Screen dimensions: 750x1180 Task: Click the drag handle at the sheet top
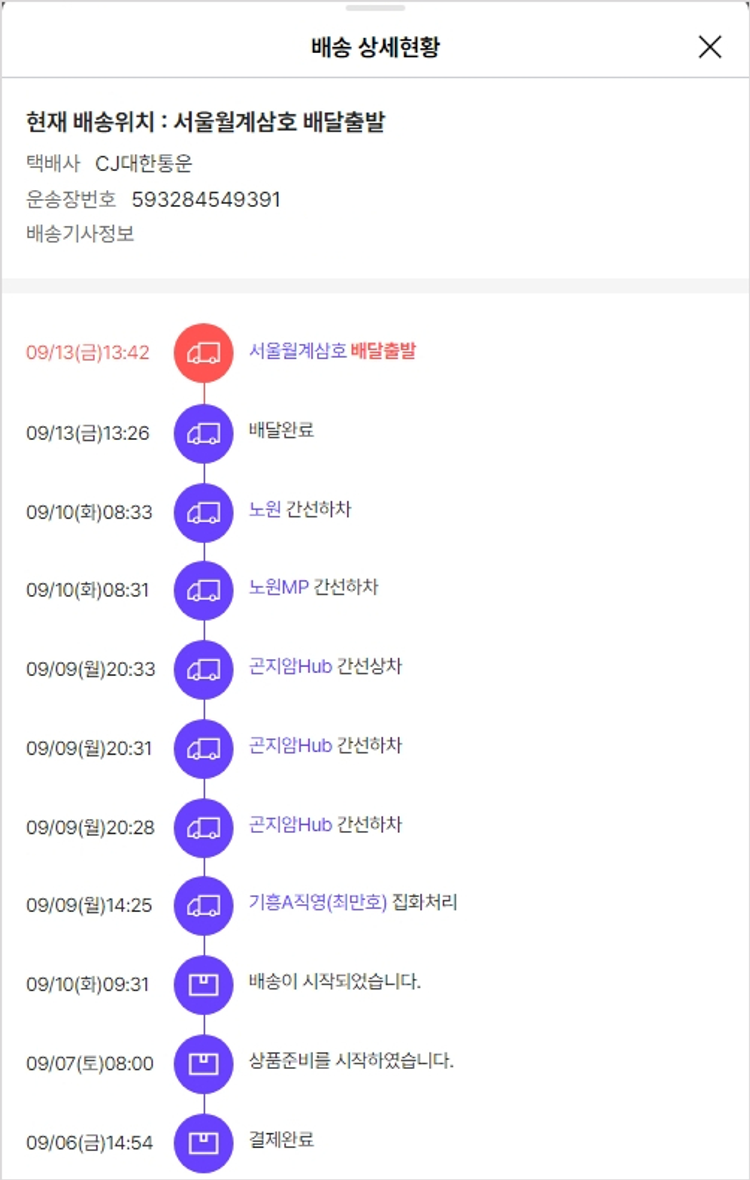(375, 8)
